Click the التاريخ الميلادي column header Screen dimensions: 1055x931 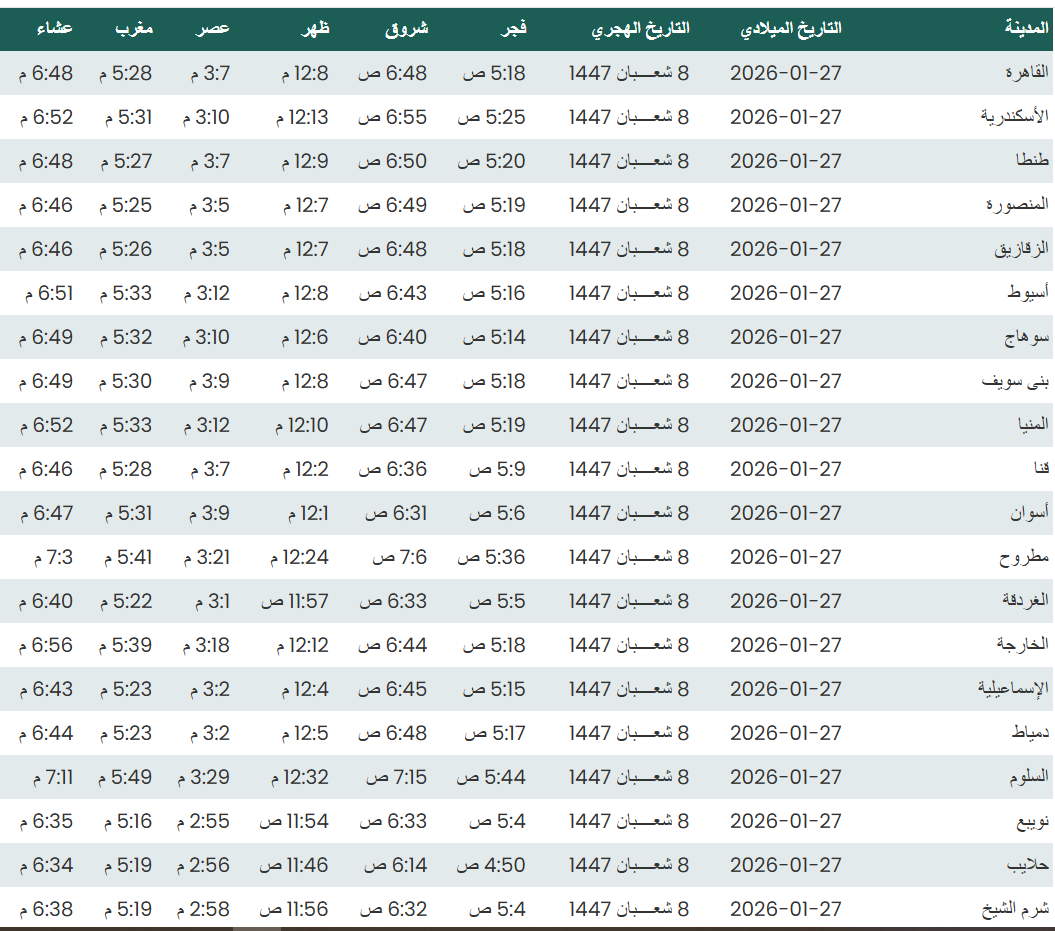[790, 29]
